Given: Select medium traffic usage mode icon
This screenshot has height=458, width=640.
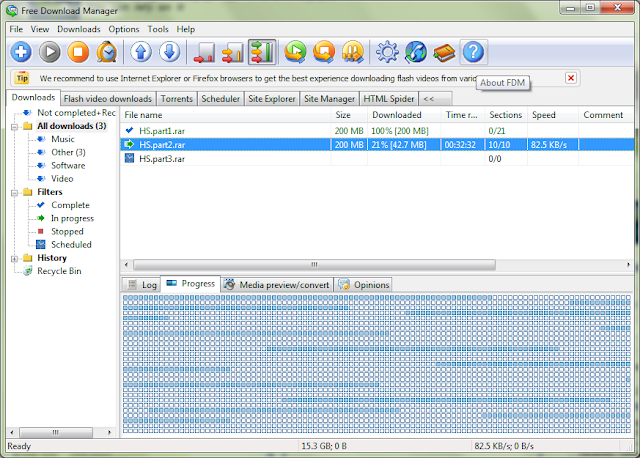Looking at the screenshot, I should [233, 52].
